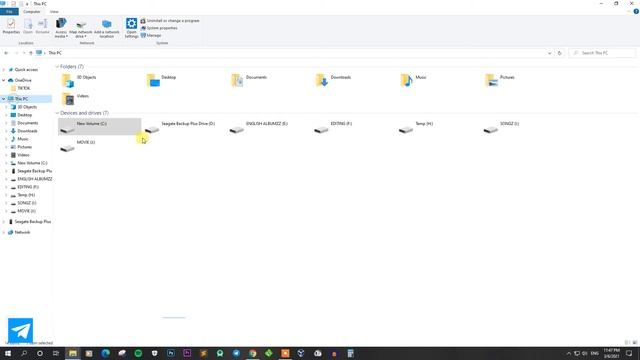The image size is (640, 360).
Task: Select the 3D Objects folder icon
Action: pyautogui.click(x=68, y=80)
